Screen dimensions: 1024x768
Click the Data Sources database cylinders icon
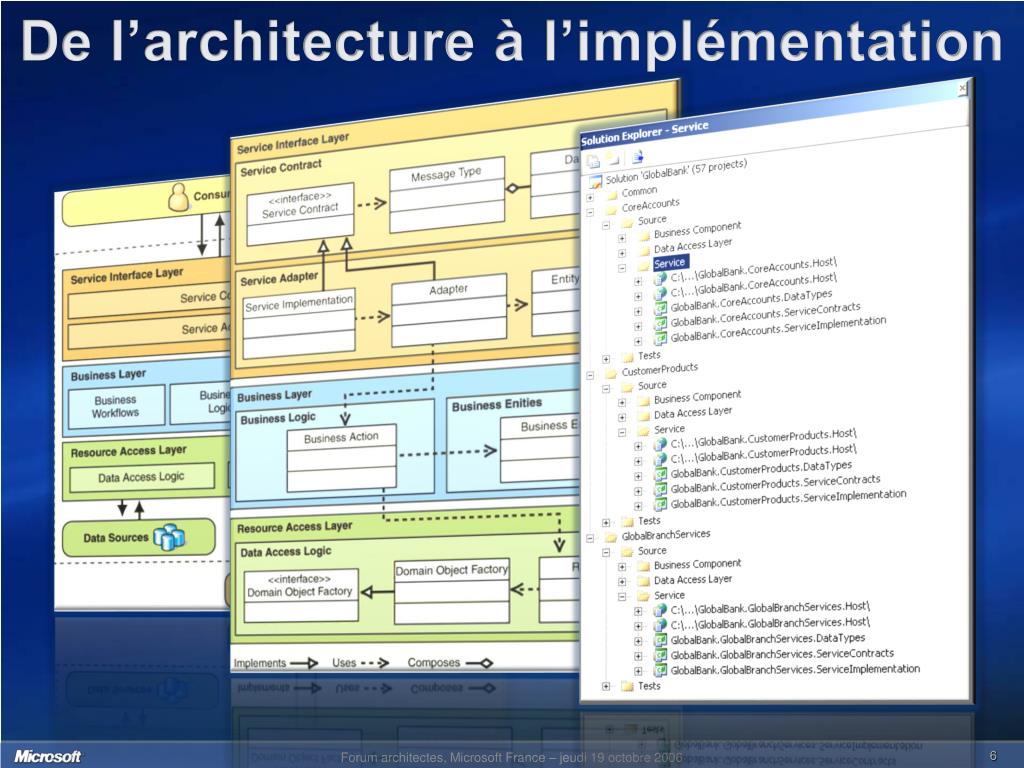pyautogui.click(x=169, y=537)
